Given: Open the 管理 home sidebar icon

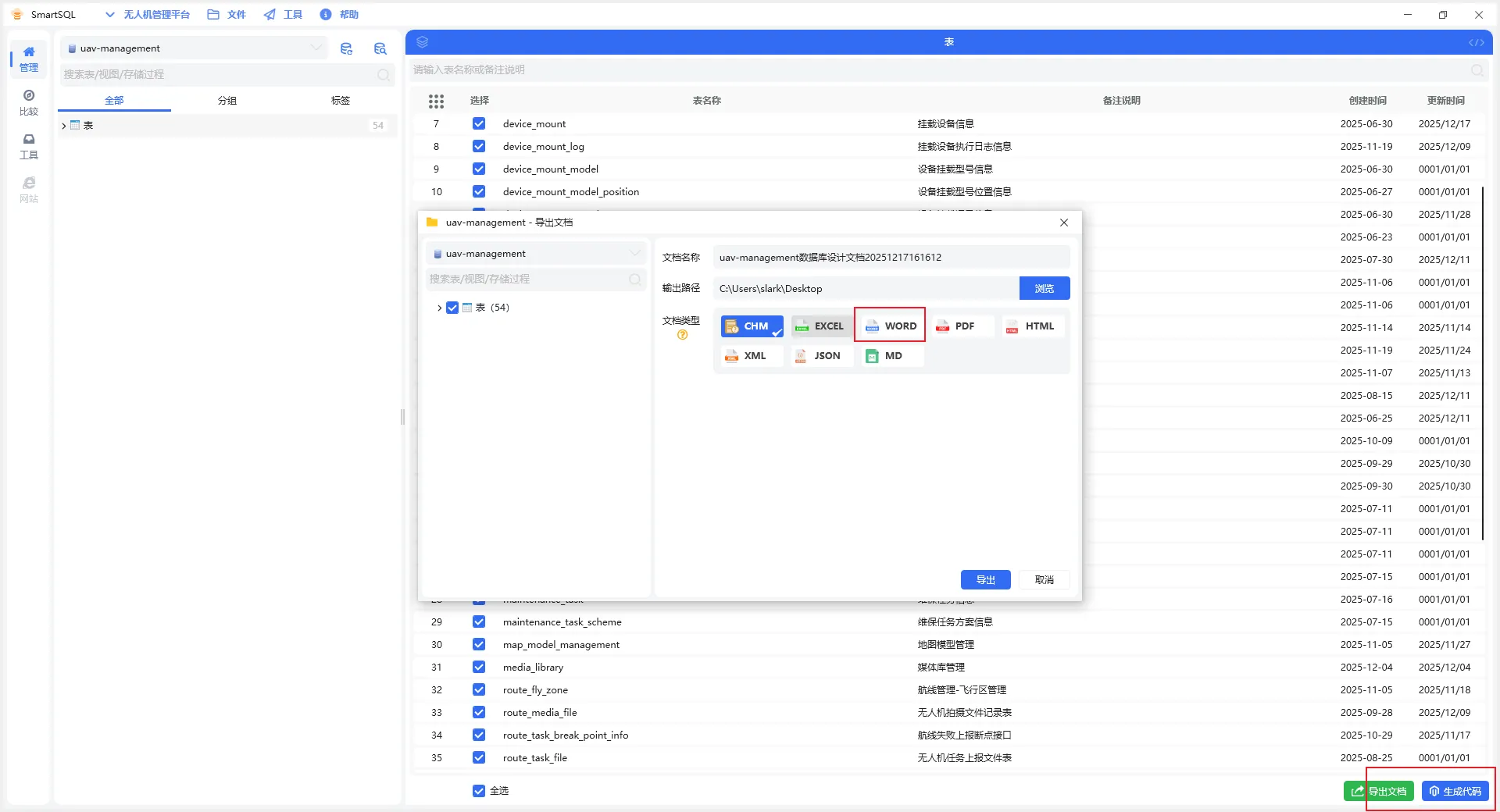Looking at the screenshot, I should coord(29,59).
